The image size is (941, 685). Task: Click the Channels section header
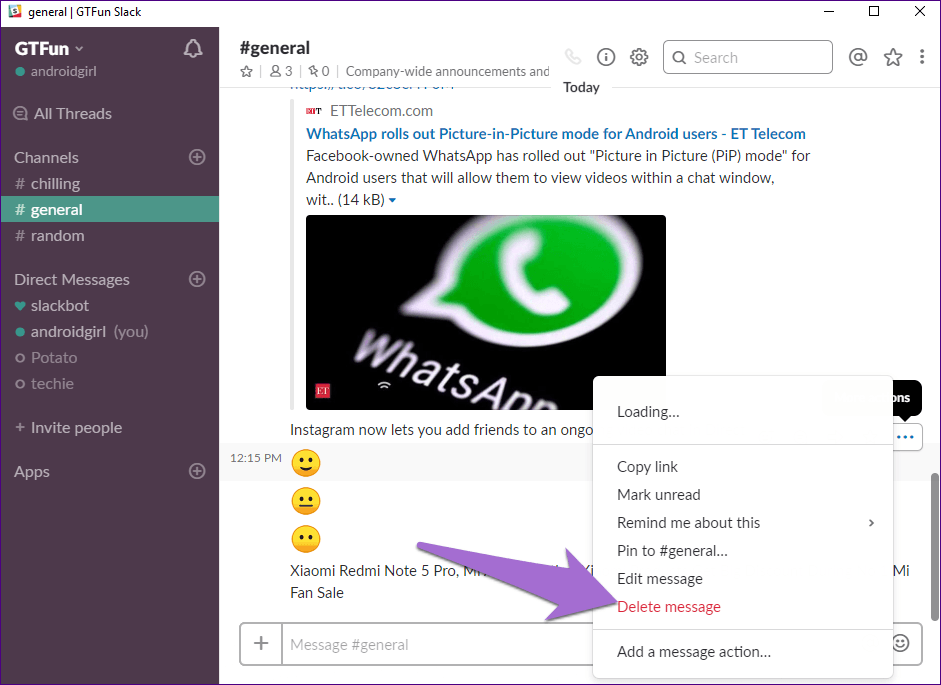point(46,157)
